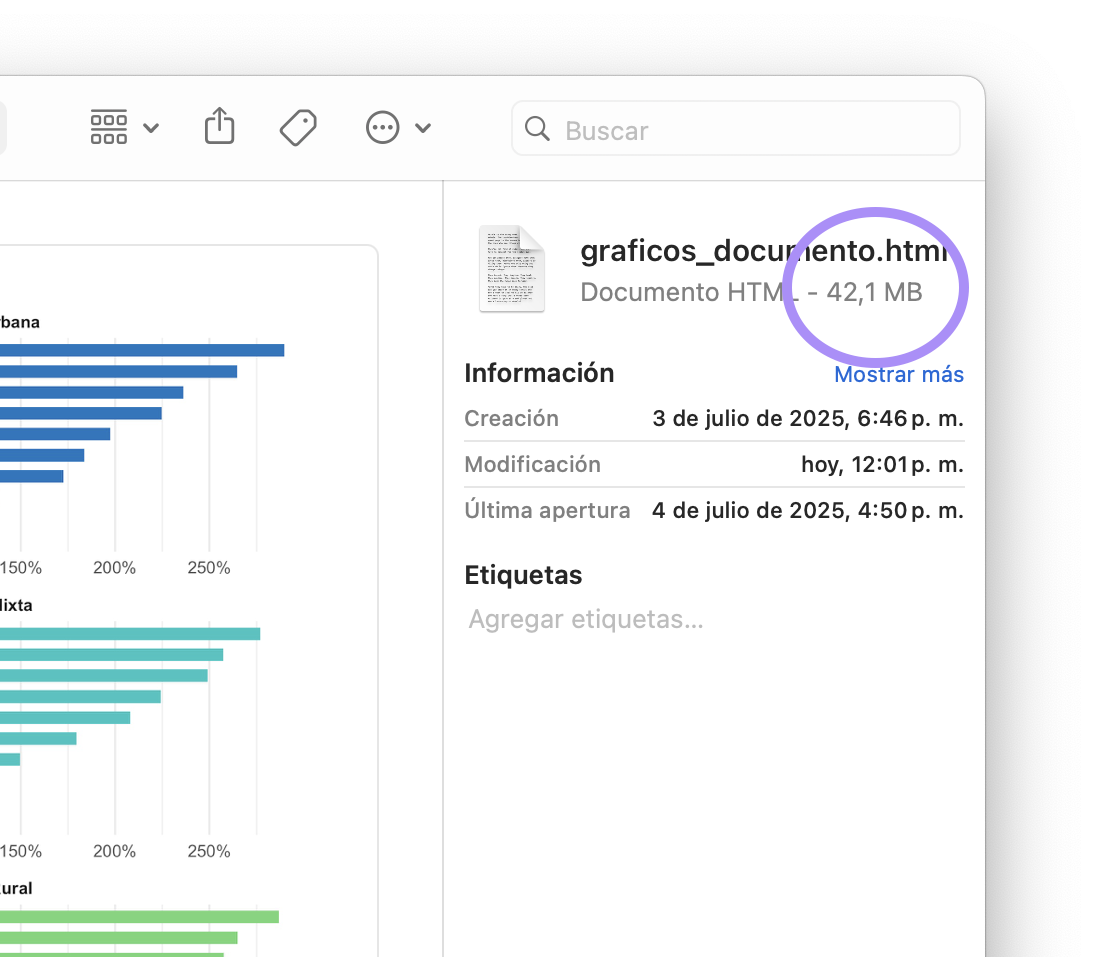This screenshot has width=1097, height=957.
Task: Click the Share icon in toolbar
Action: 219,127
